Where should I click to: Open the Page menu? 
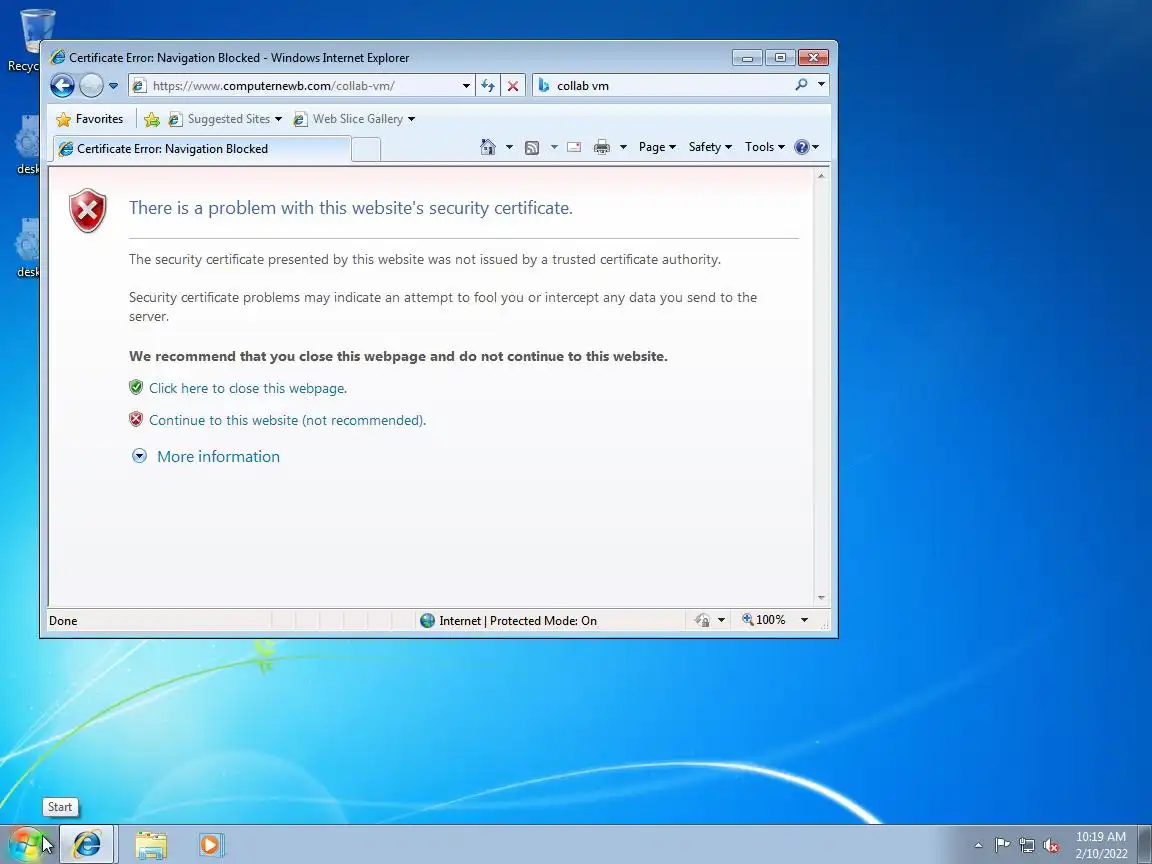[x=657, y=147]
